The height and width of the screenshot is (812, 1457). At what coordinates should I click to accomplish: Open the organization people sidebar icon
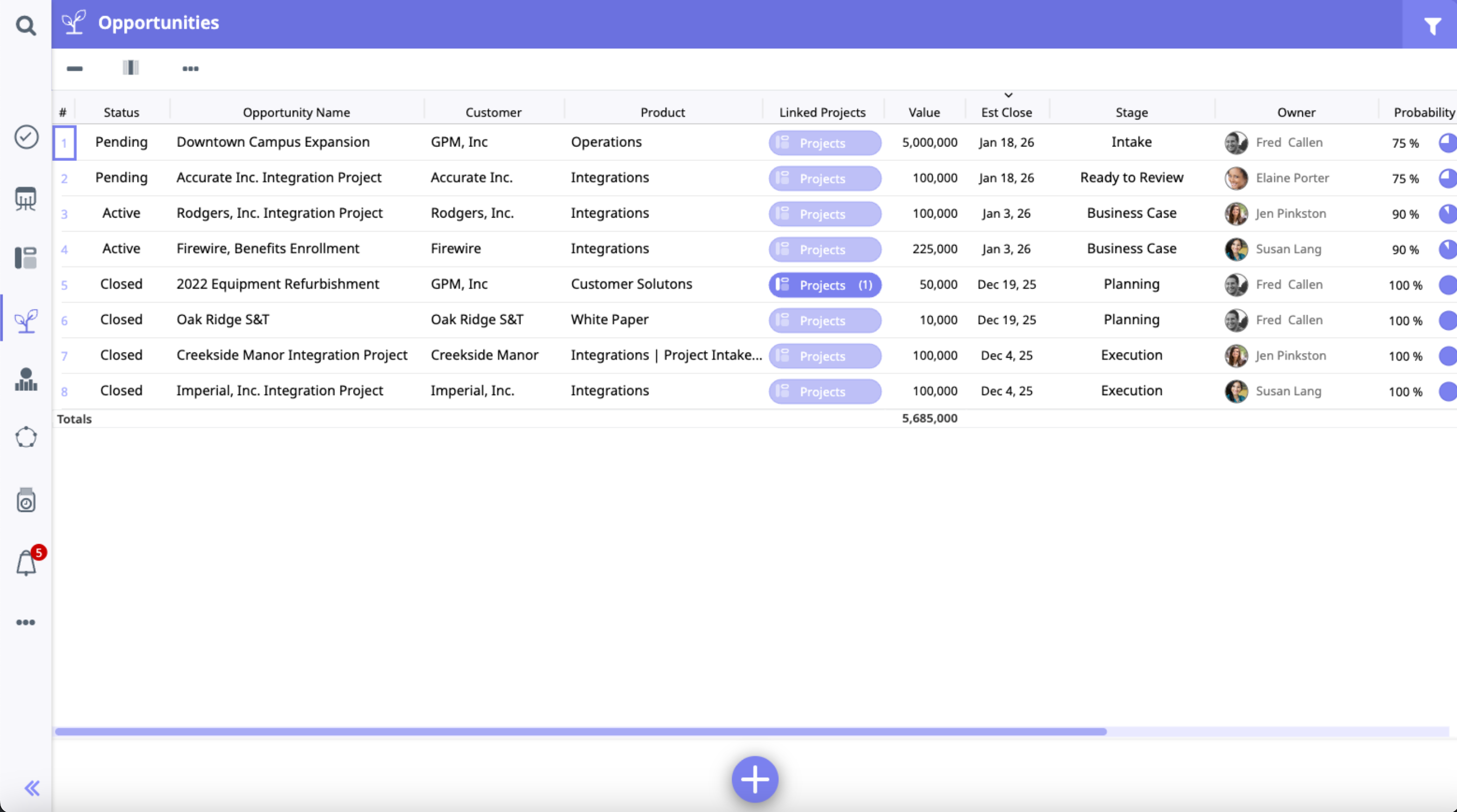[x=26, y=380]
